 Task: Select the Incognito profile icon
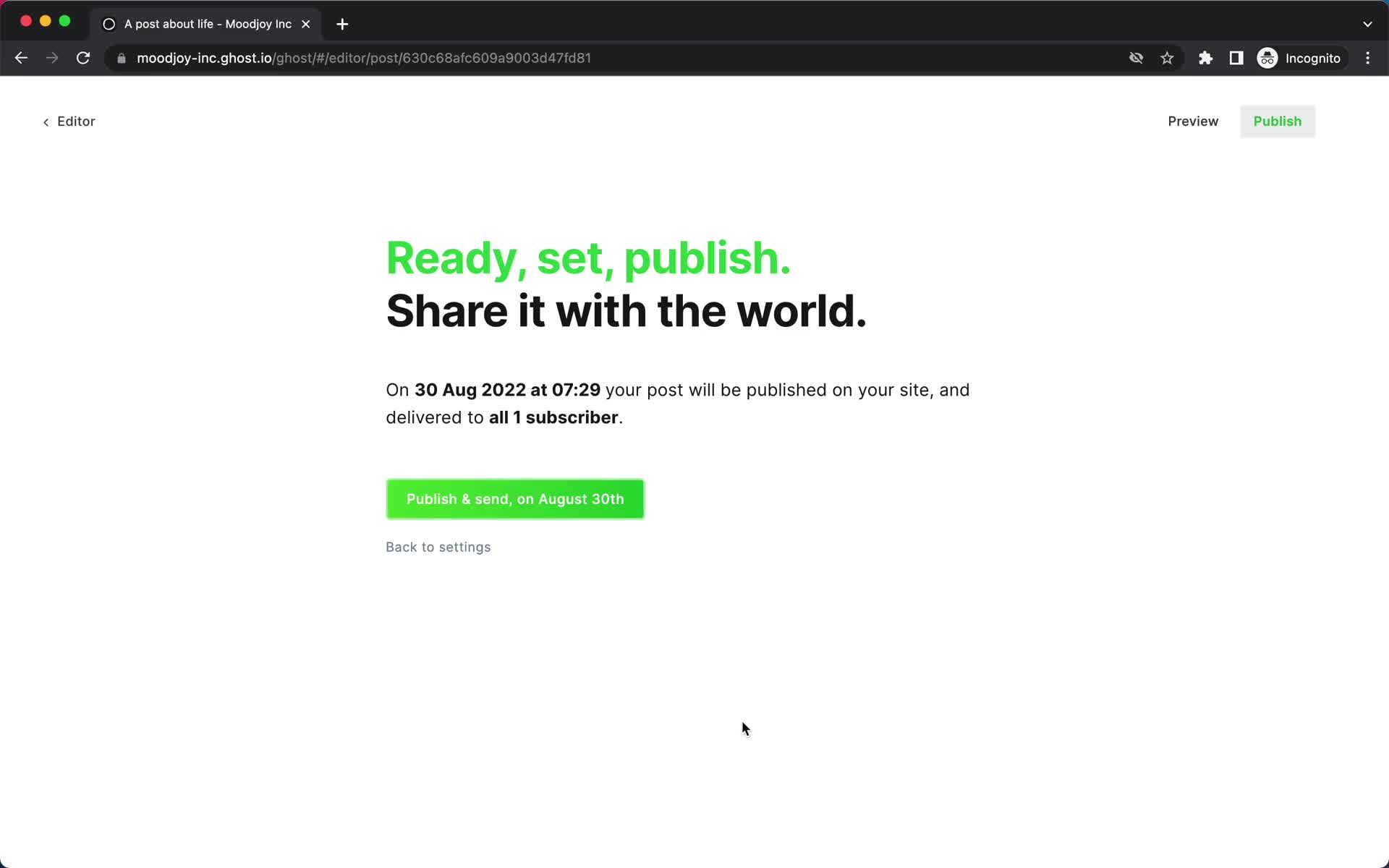pyautogui.click(x=1267, y=58)
